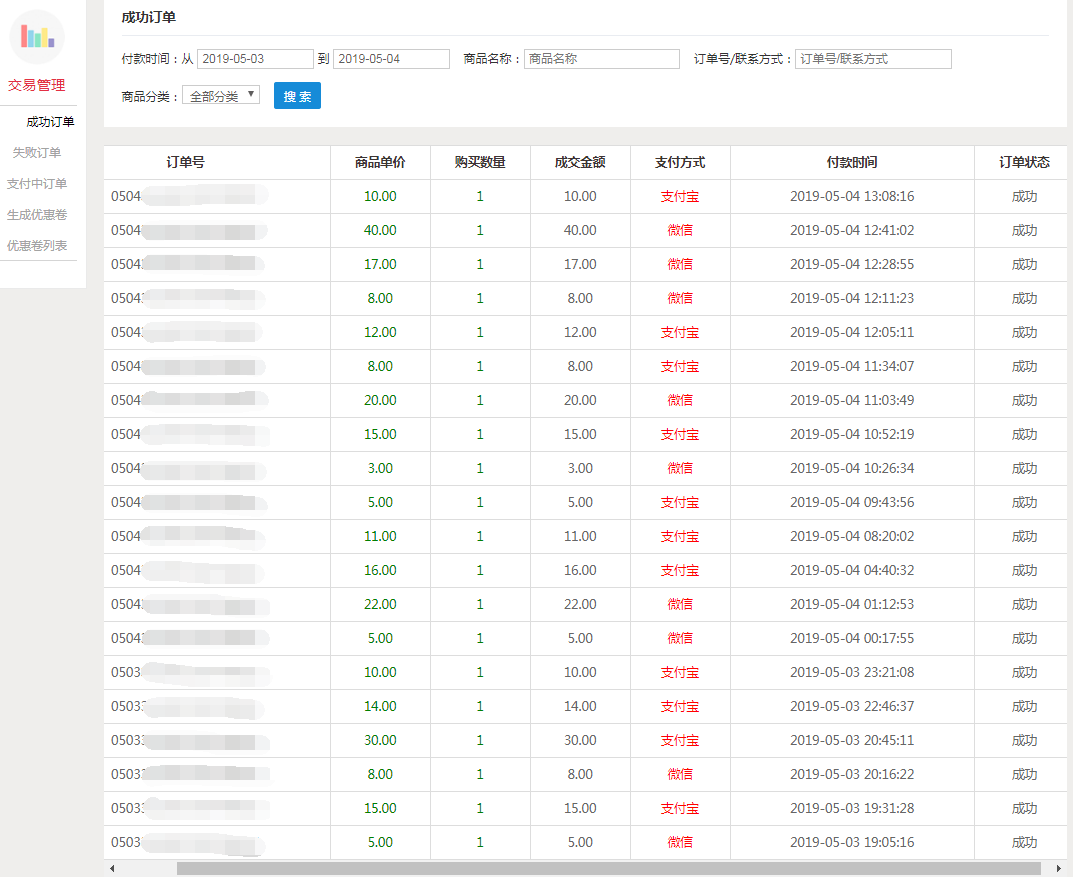This screenshot has height=877, width=1073.
Task: Click transaction amount 40.00 in black
Action: (580, 231)
